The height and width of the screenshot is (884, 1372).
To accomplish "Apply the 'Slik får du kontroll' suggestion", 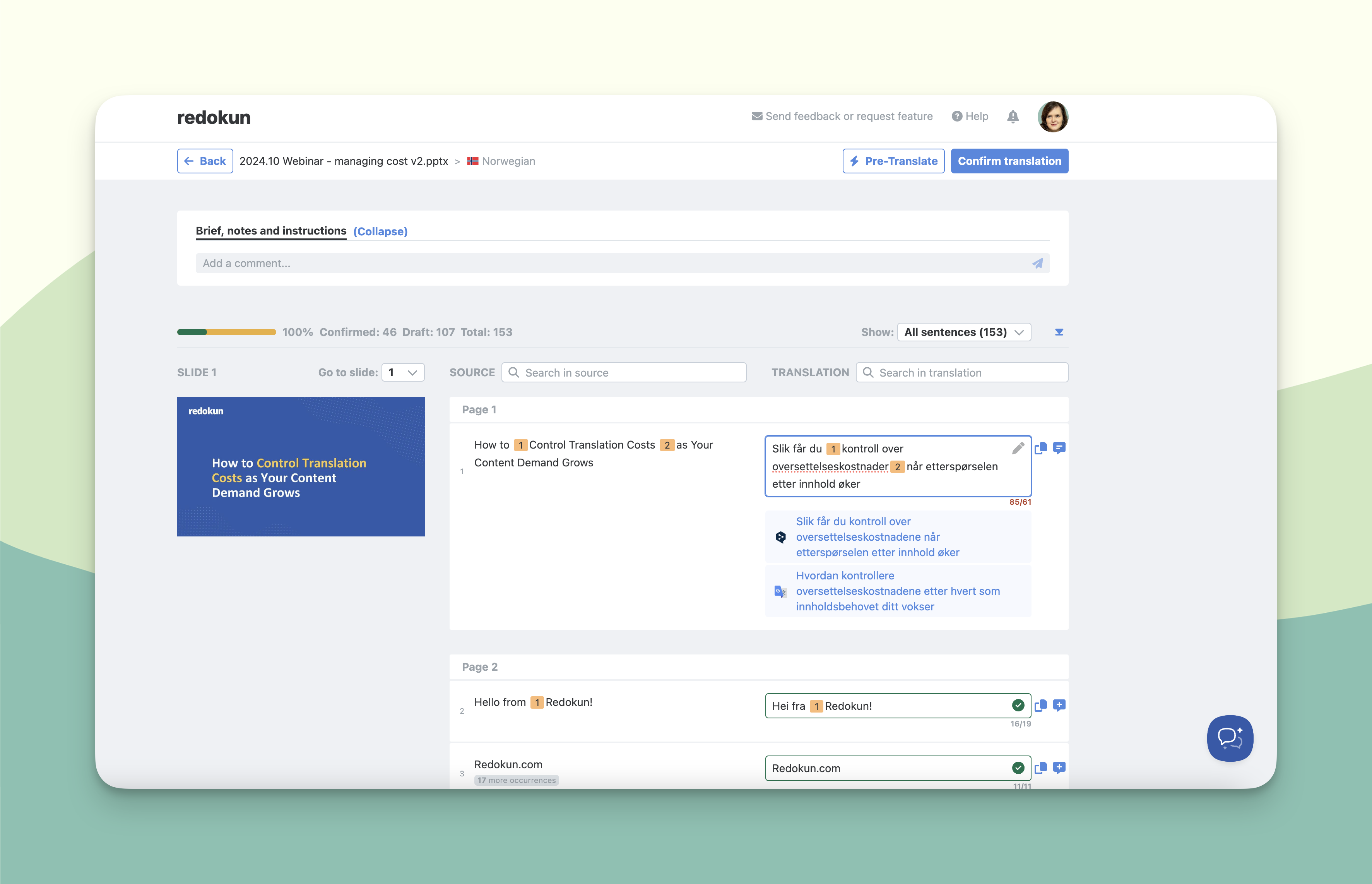I will click(x=898, y=537).
